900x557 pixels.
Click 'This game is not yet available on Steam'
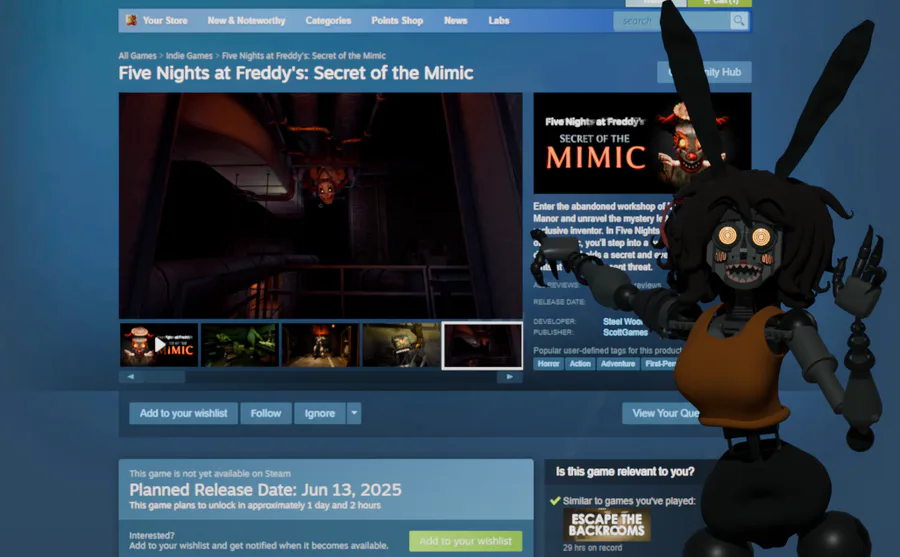(210, 474)
